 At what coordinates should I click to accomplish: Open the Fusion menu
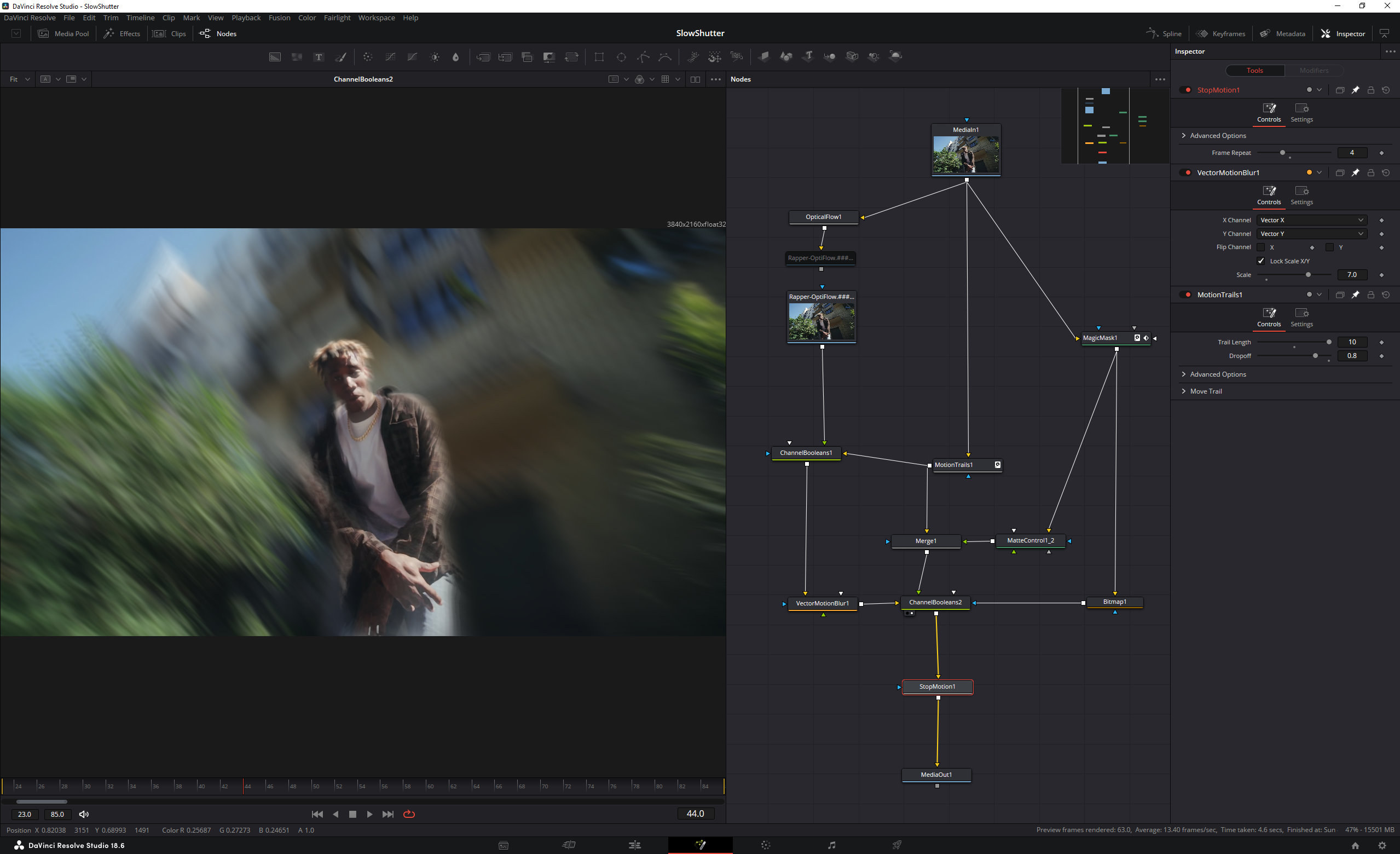coord(279,18)
